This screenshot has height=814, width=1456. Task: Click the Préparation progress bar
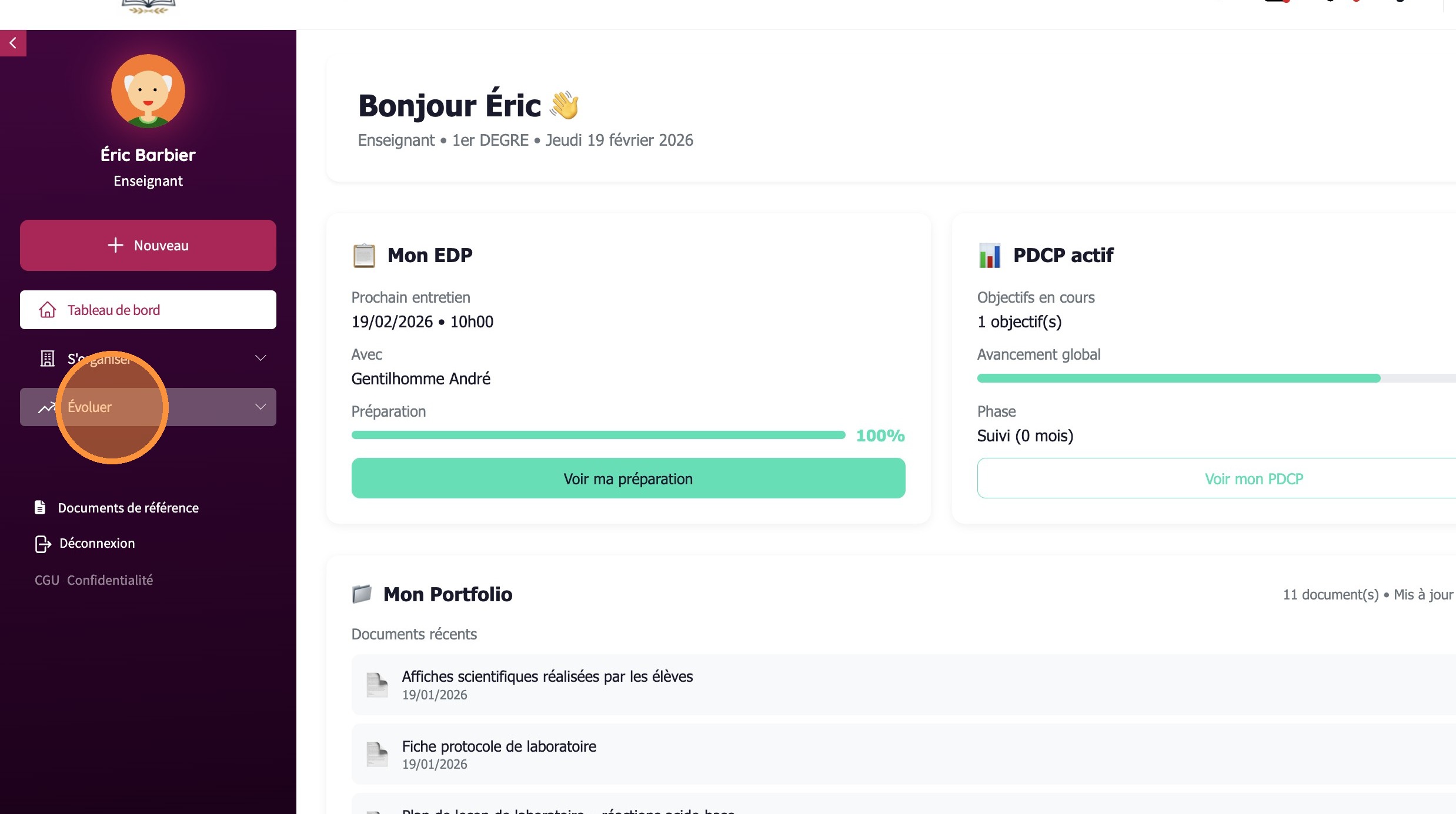point(598,435)
